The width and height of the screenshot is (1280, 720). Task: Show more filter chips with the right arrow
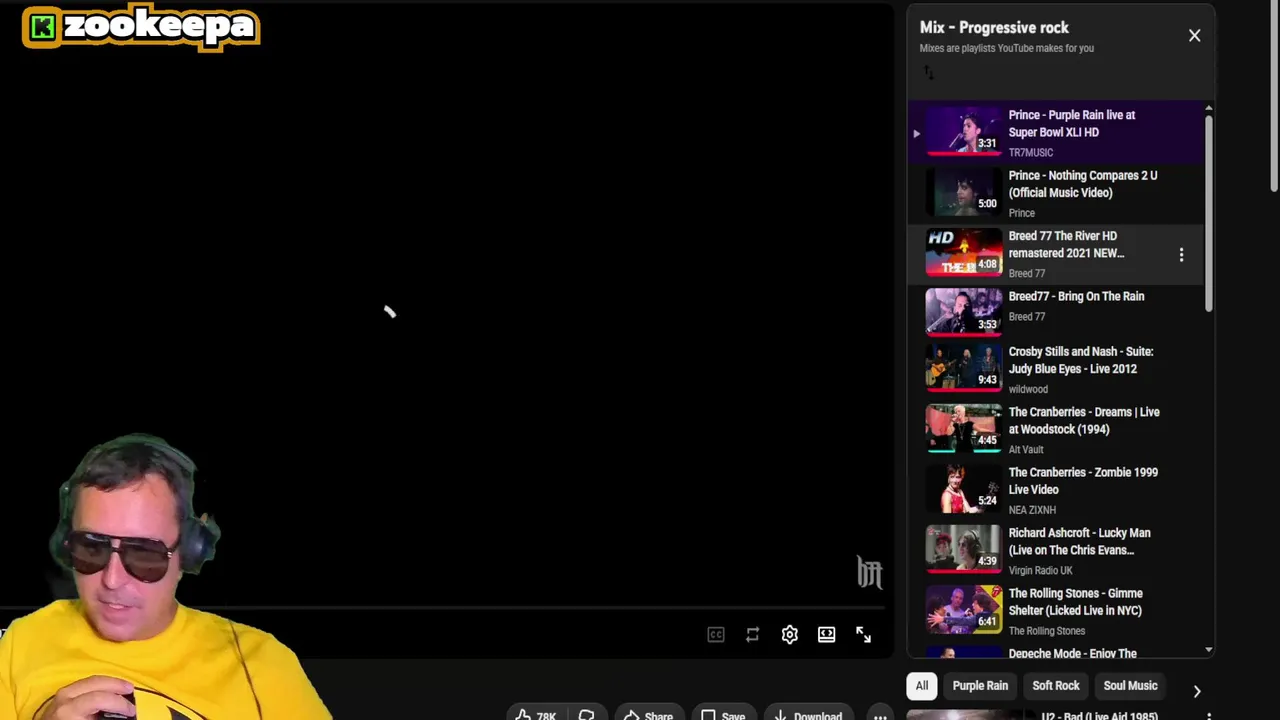coord(1196,690)
